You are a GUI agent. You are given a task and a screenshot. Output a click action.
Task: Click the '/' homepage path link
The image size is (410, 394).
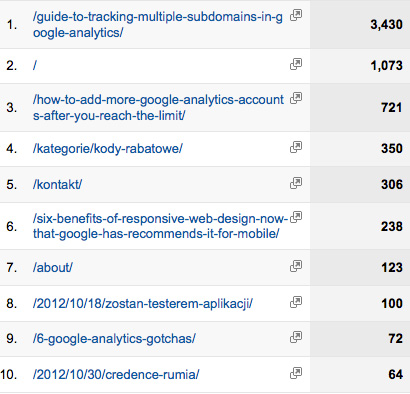click(35, 65)
